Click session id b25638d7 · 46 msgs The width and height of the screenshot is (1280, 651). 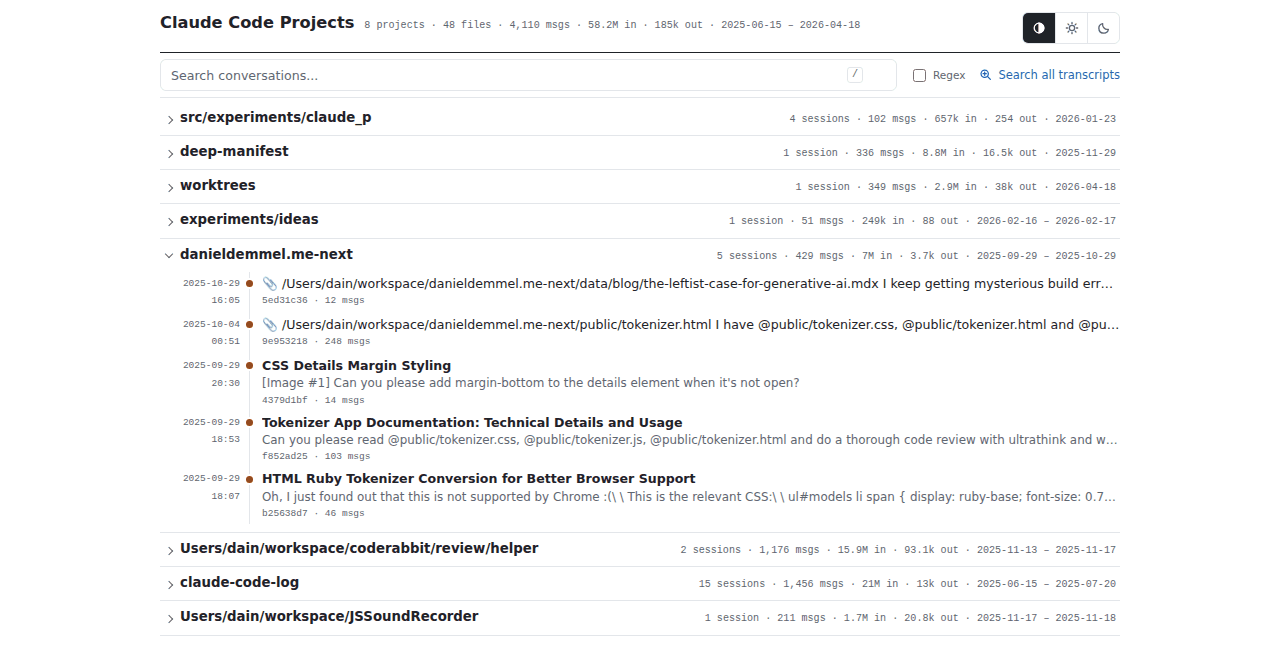click(313, 513)
